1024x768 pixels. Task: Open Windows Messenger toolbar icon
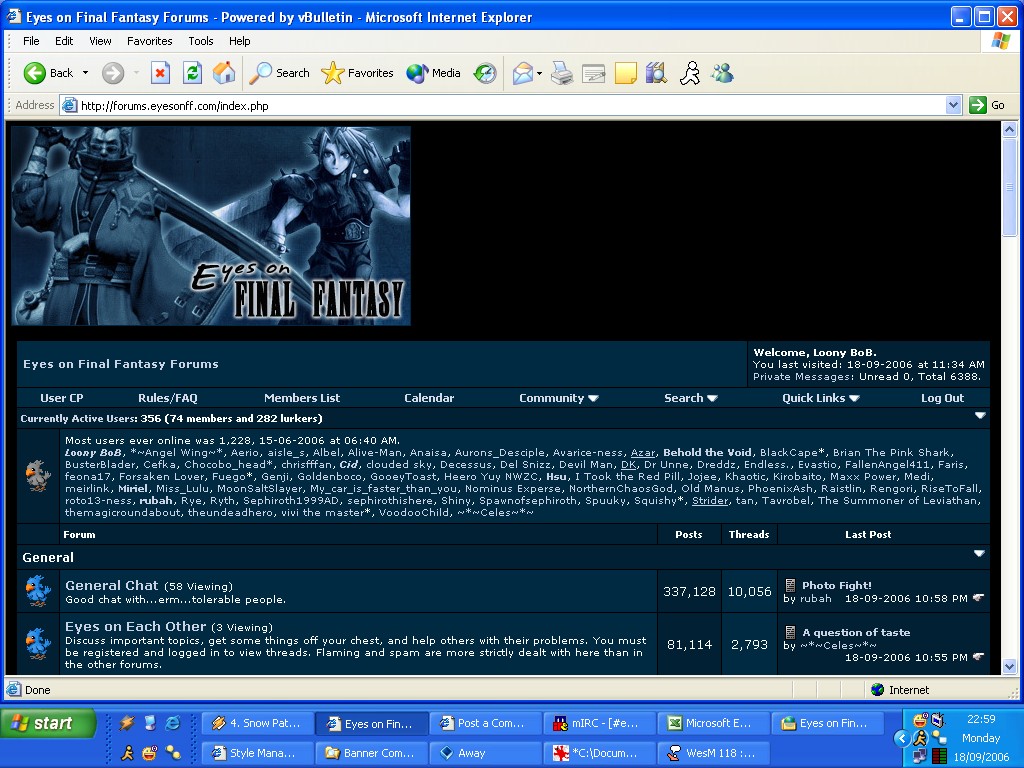coord(722,73)
